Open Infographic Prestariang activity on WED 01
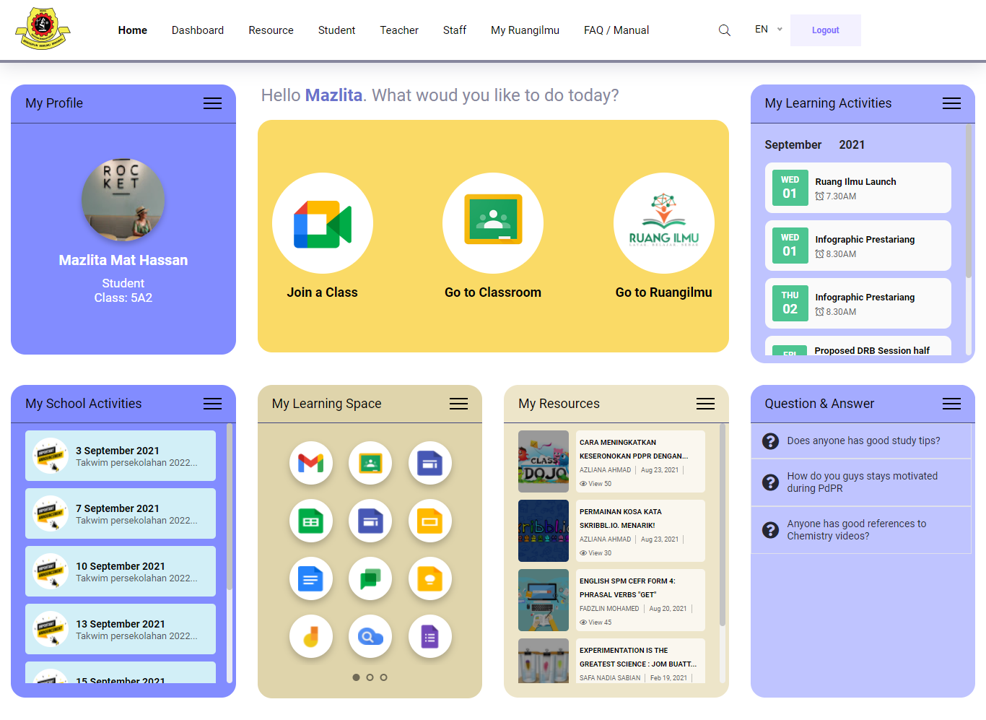Image resolution: width=986 pixels, height=720 pixels. (858, 246)
